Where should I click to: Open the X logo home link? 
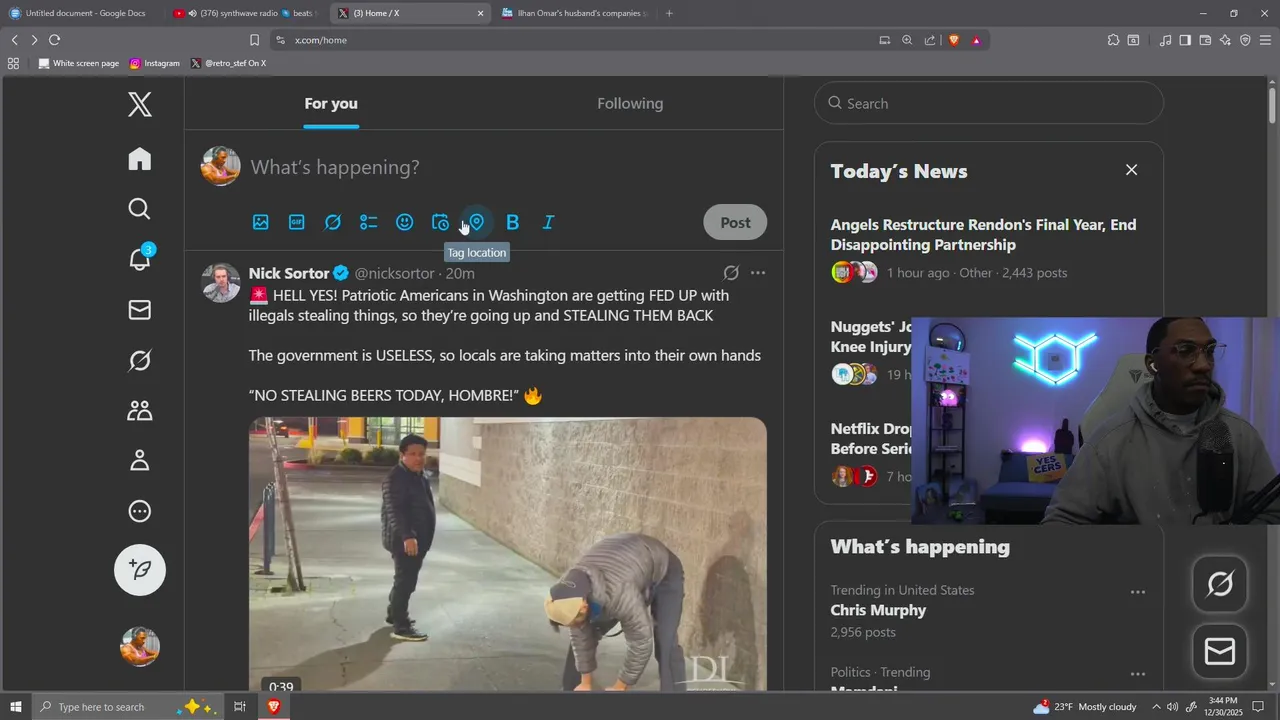(140, 104)
